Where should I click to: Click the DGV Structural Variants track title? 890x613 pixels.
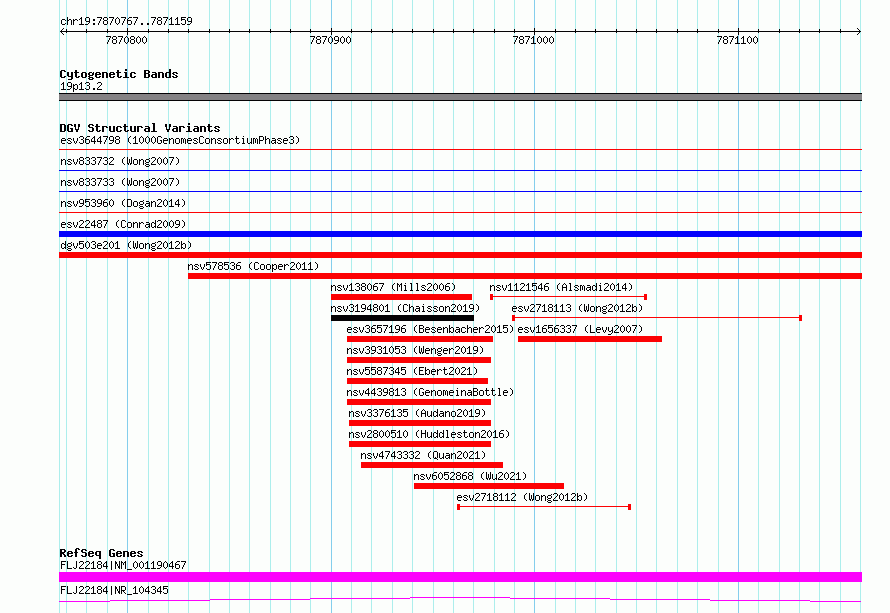click(x=140, y=128)
